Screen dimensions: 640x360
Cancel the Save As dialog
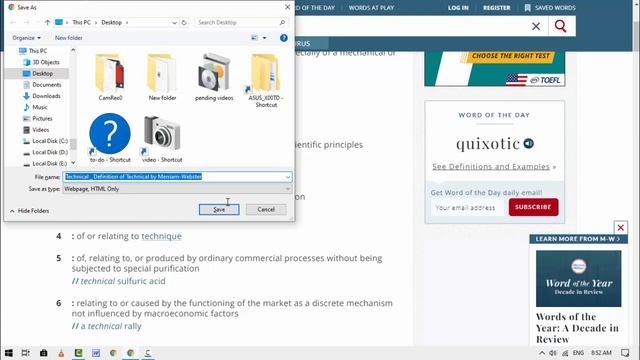[x=266, y=209]
